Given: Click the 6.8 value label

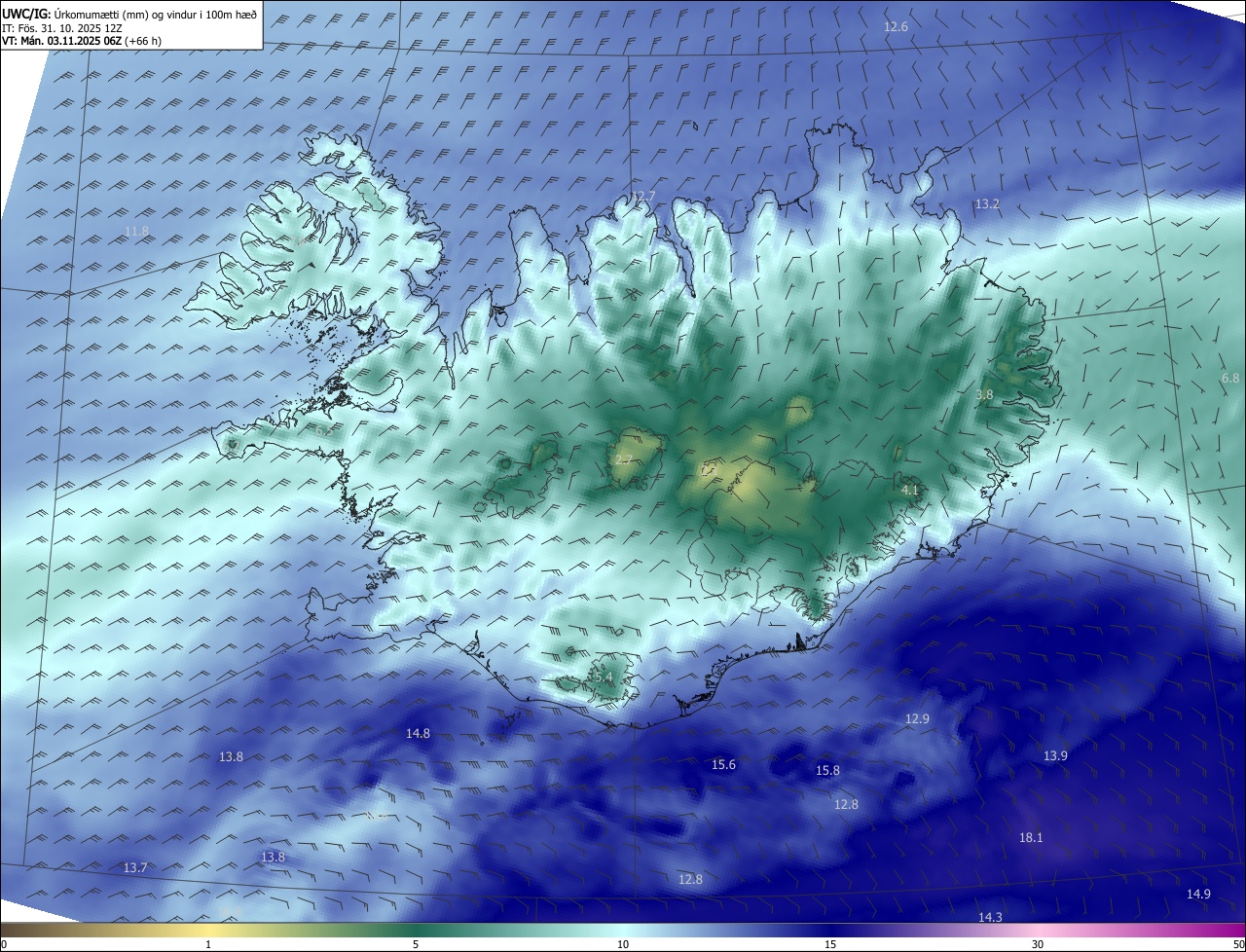Looking at the screenshot, I should [1230, 378].
